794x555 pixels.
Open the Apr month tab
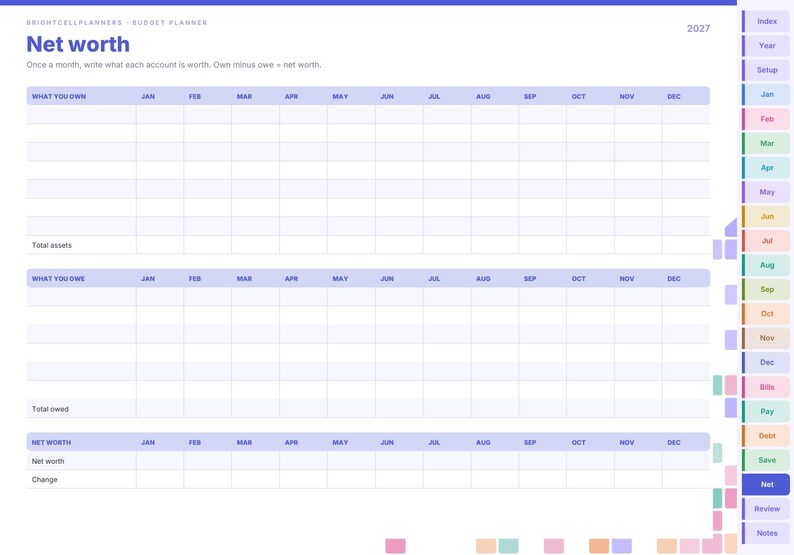(766, 168)
